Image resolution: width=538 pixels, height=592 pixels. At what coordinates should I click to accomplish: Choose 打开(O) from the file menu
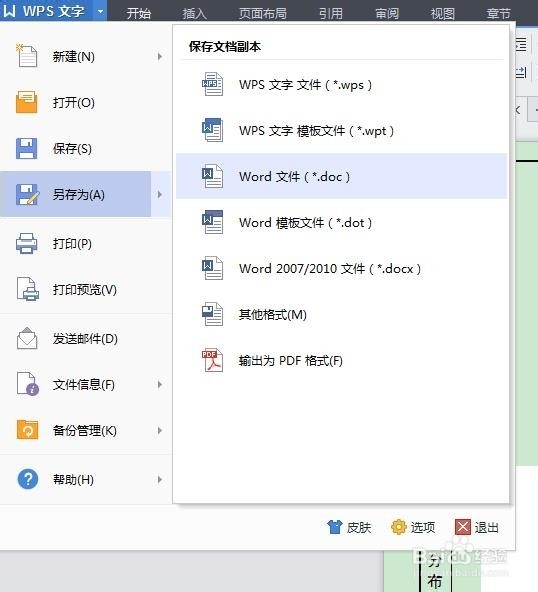(85, 102)
